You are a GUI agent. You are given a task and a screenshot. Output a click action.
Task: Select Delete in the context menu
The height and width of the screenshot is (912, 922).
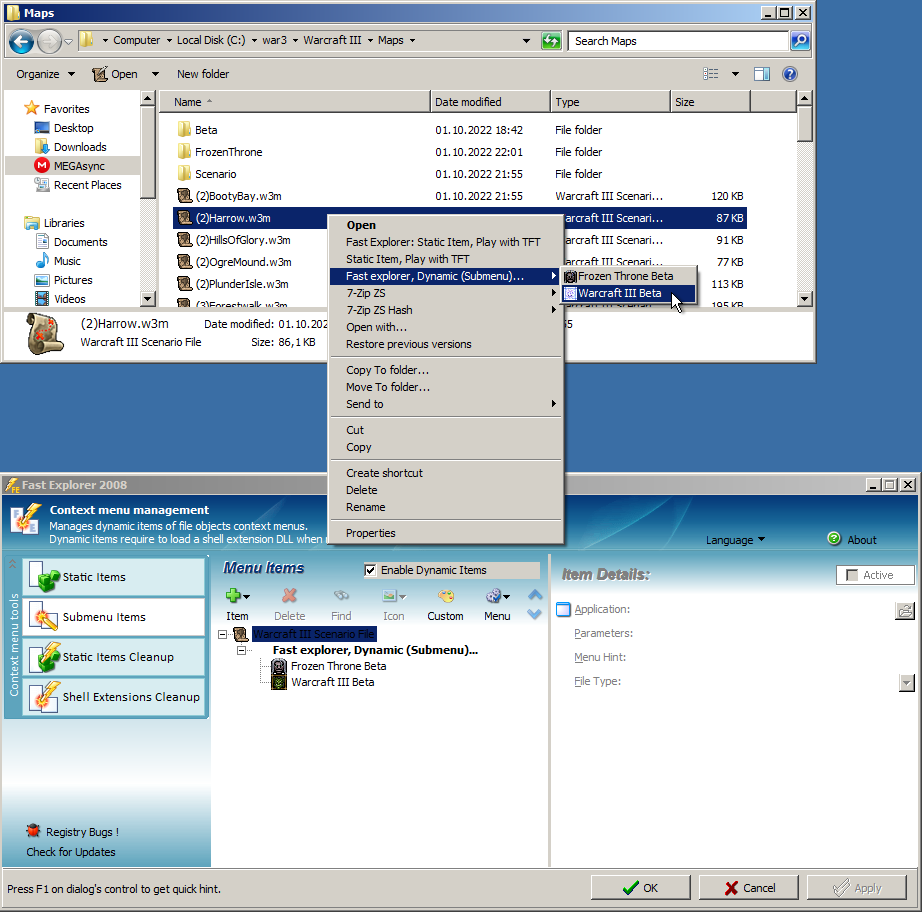point(444,490)
